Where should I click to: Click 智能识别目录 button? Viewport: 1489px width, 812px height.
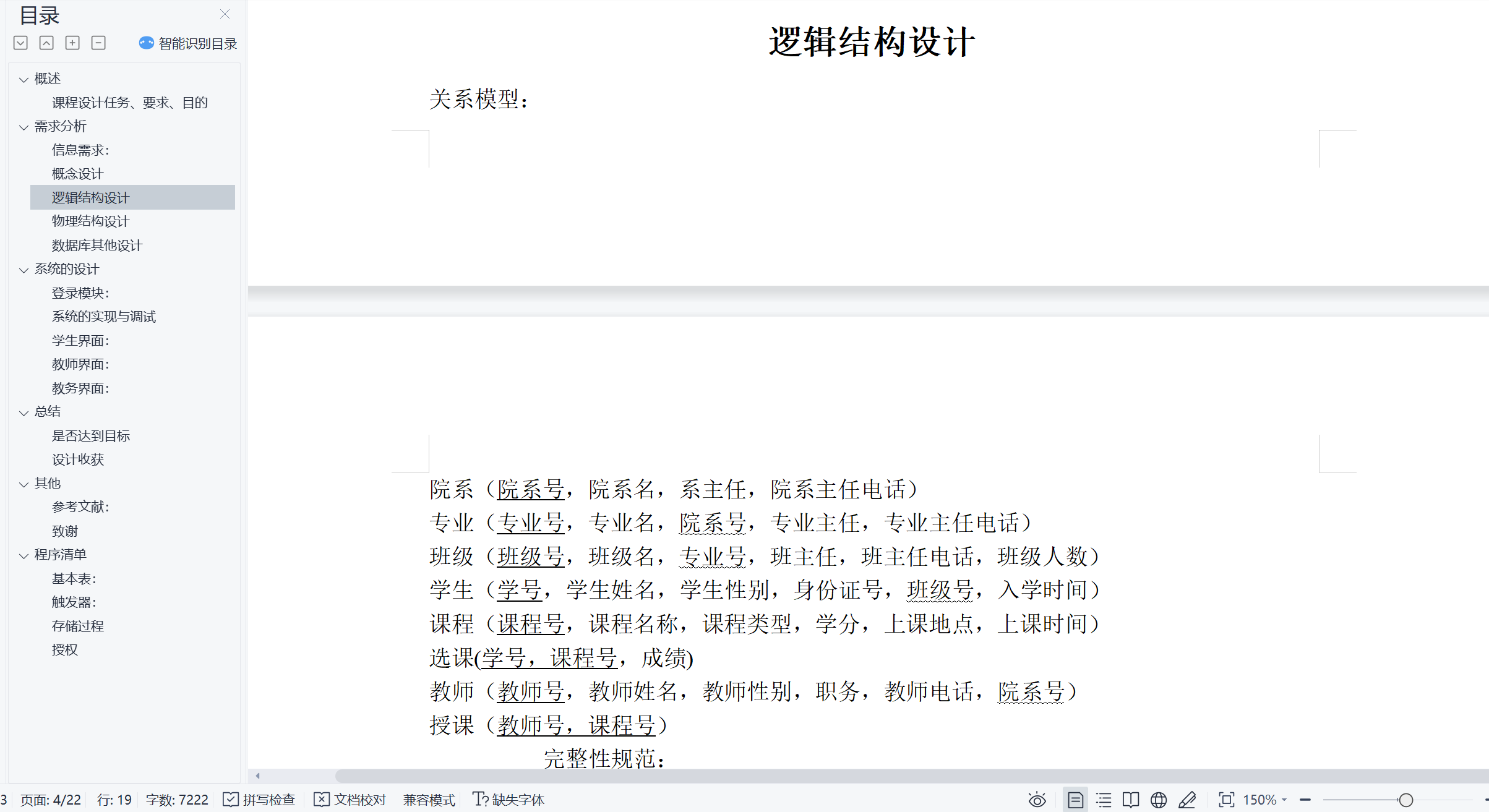click(188, 43)
